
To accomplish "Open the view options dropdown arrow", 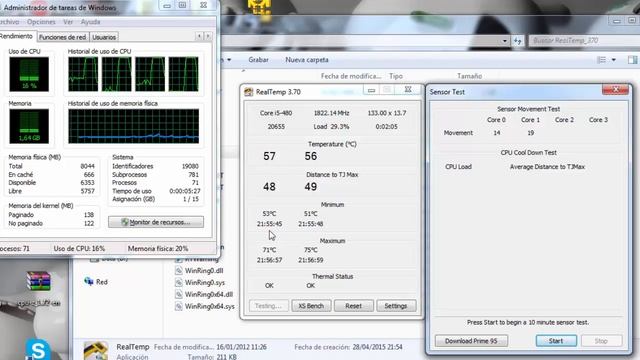I will coord(613,60).
